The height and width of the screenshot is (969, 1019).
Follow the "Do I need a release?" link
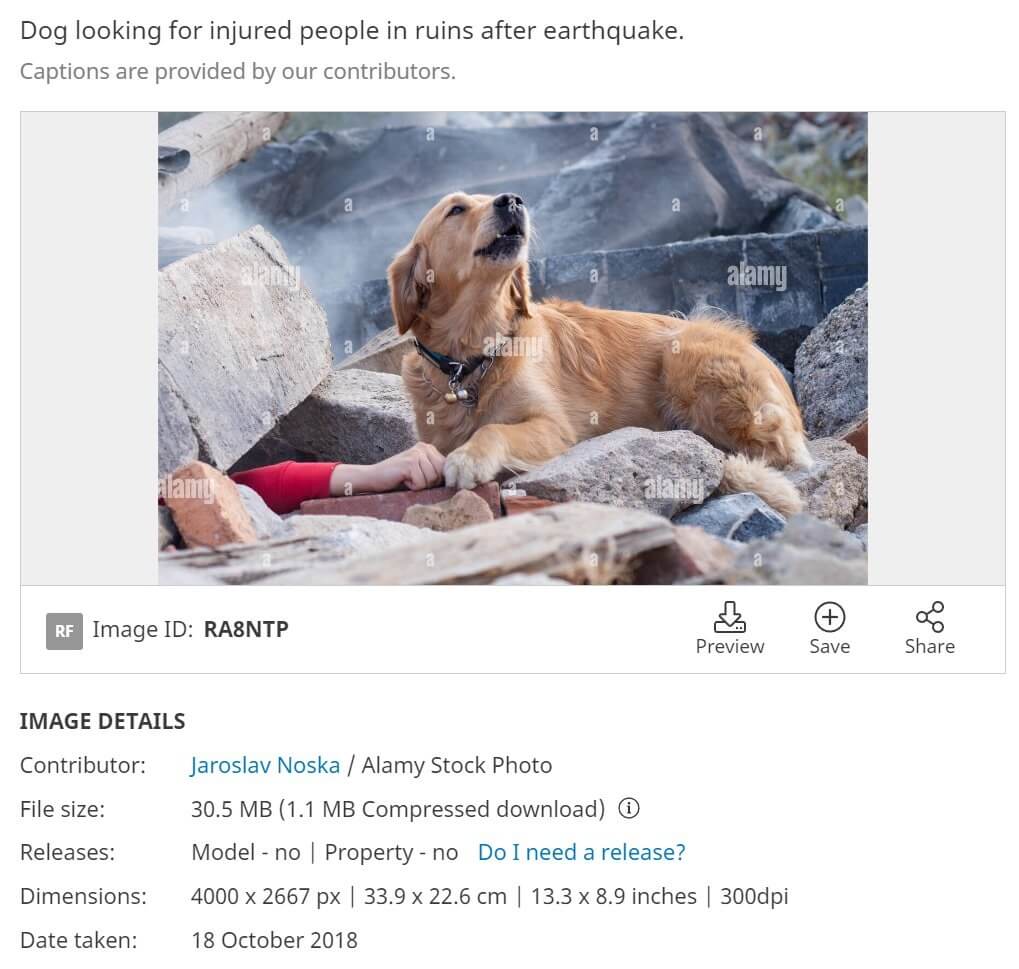tap(581, 852)
